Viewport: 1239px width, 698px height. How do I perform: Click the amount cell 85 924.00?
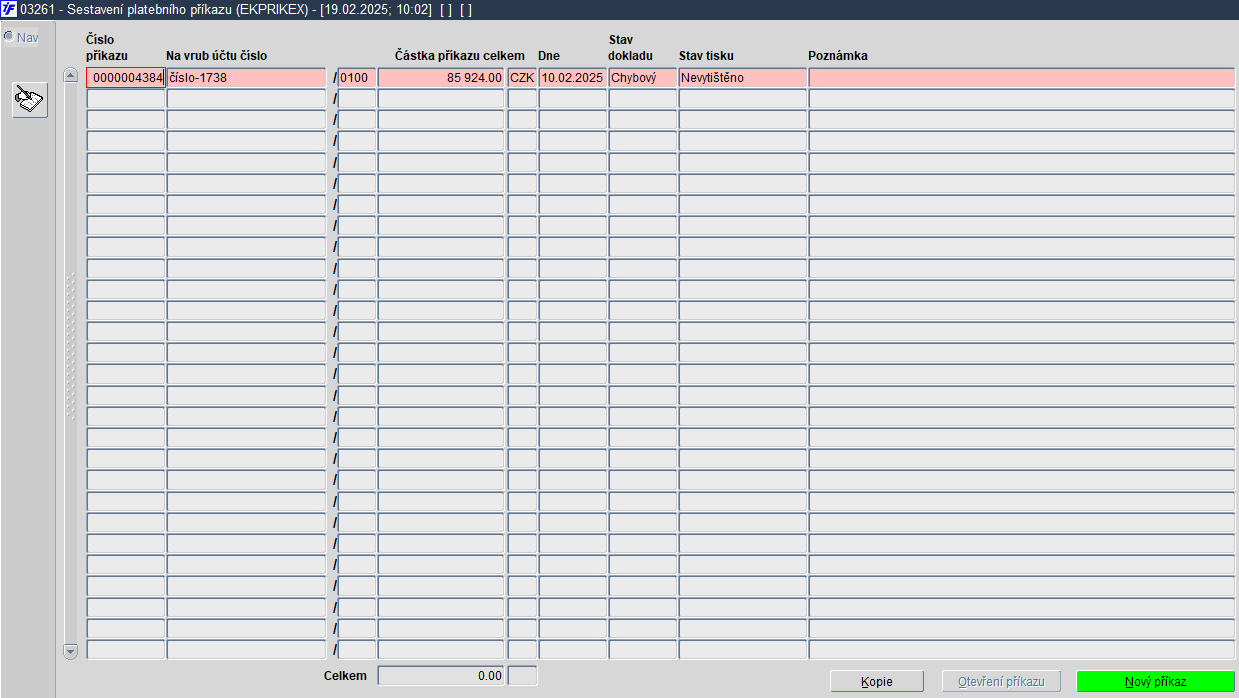(441, 78)
